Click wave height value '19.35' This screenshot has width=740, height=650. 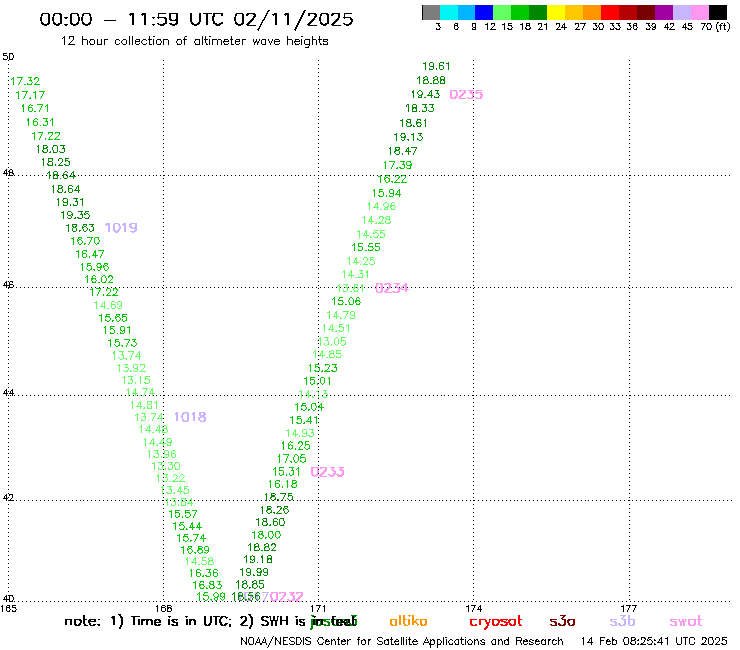pyautogui.click(x=75, y=215)
